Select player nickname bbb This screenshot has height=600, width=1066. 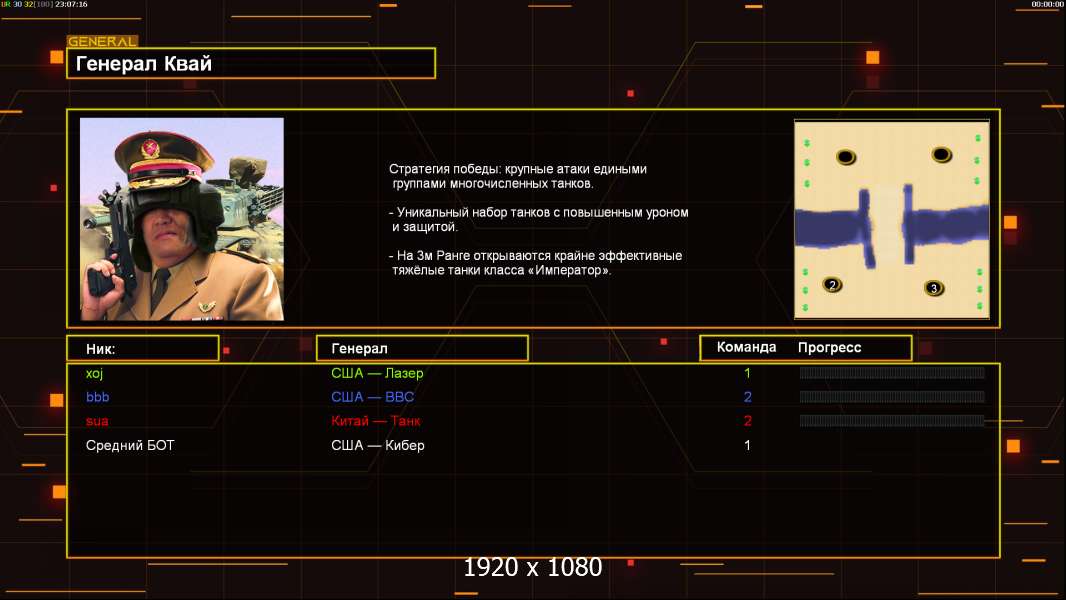click(x=98, y=397)
